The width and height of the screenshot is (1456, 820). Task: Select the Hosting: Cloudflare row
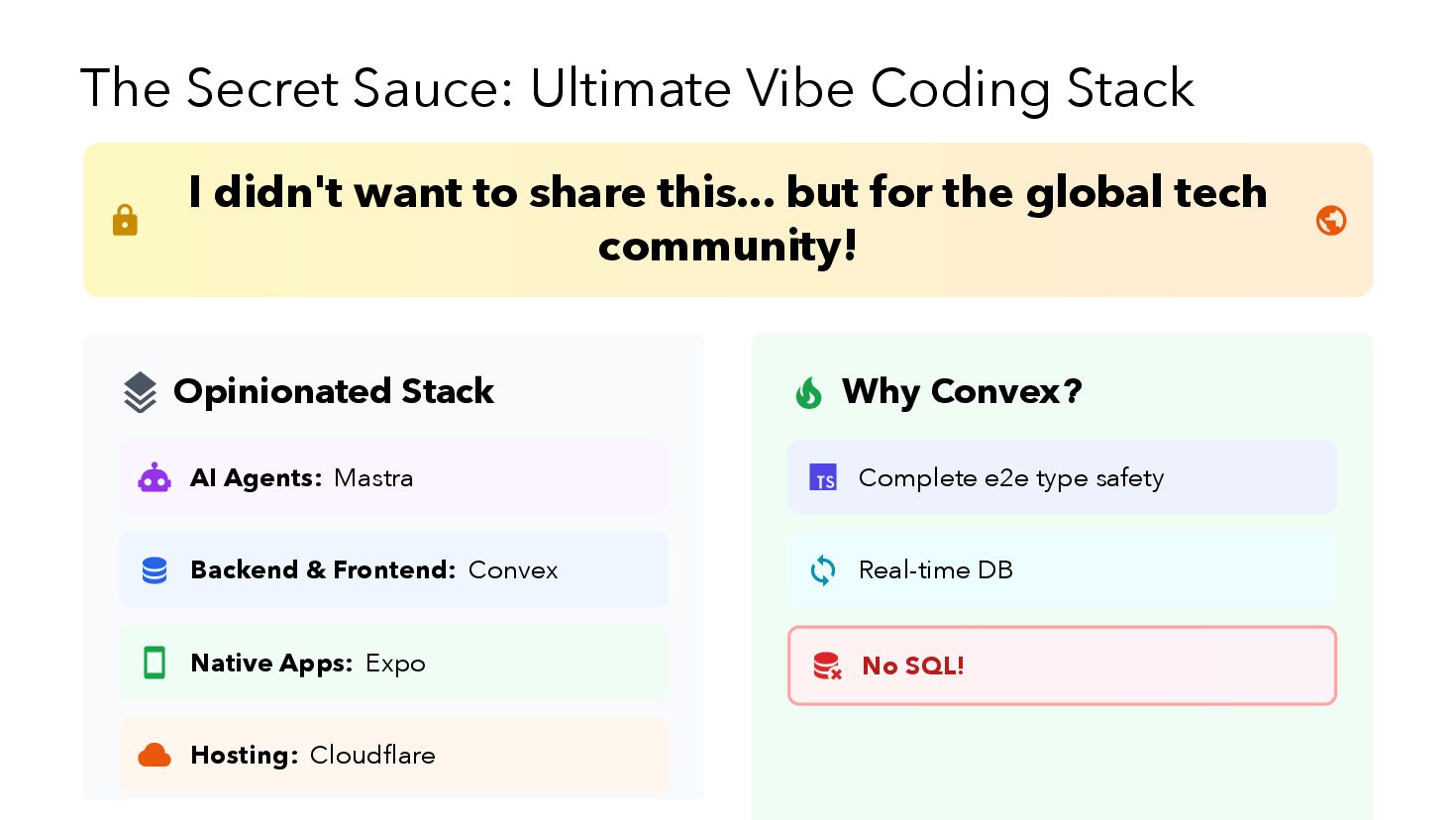point(393,755)
